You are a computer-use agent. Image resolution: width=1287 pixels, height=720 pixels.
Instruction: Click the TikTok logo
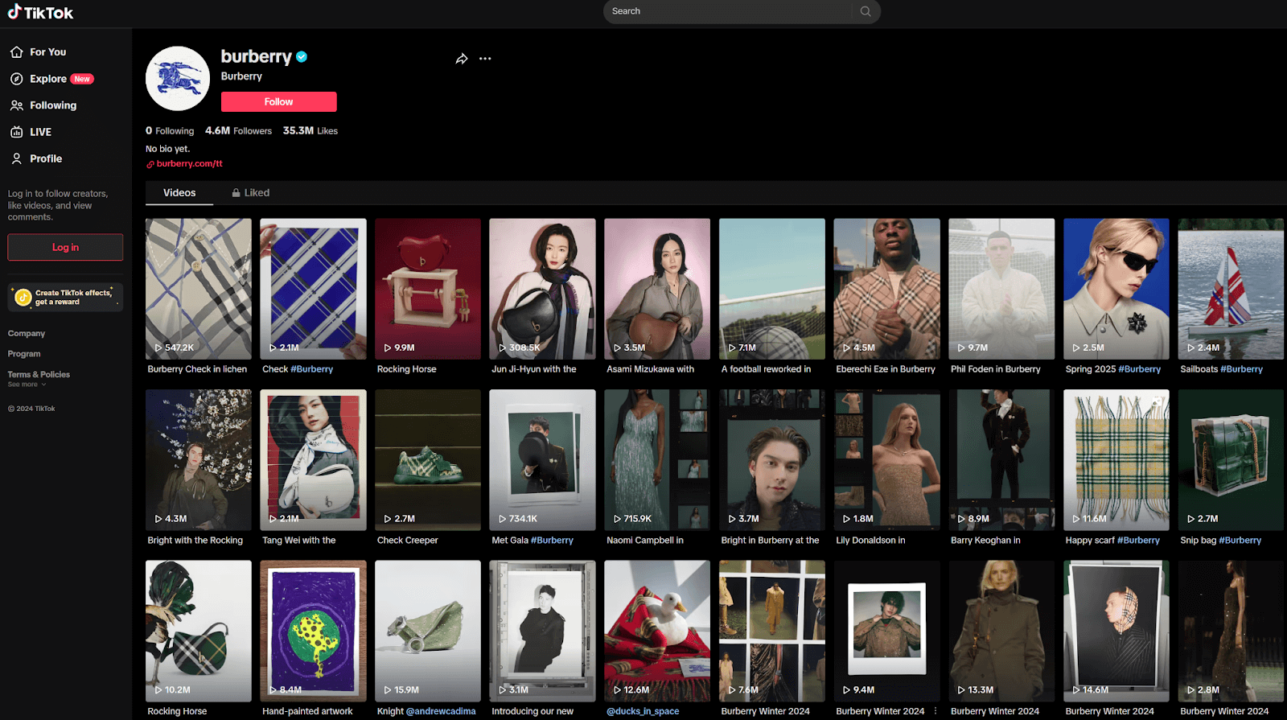click(40, 12)
